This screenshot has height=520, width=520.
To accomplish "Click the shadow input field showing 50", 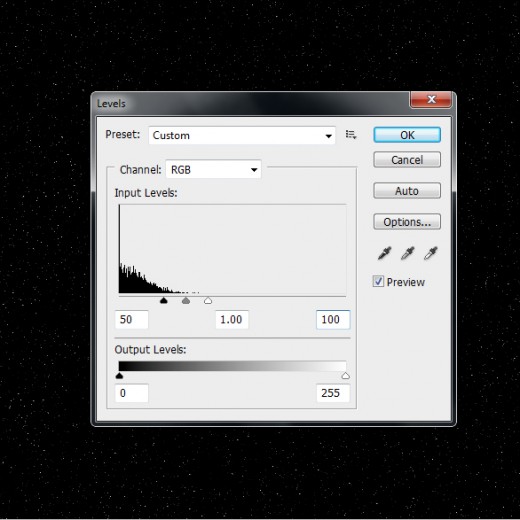I will tap(132, 319).
